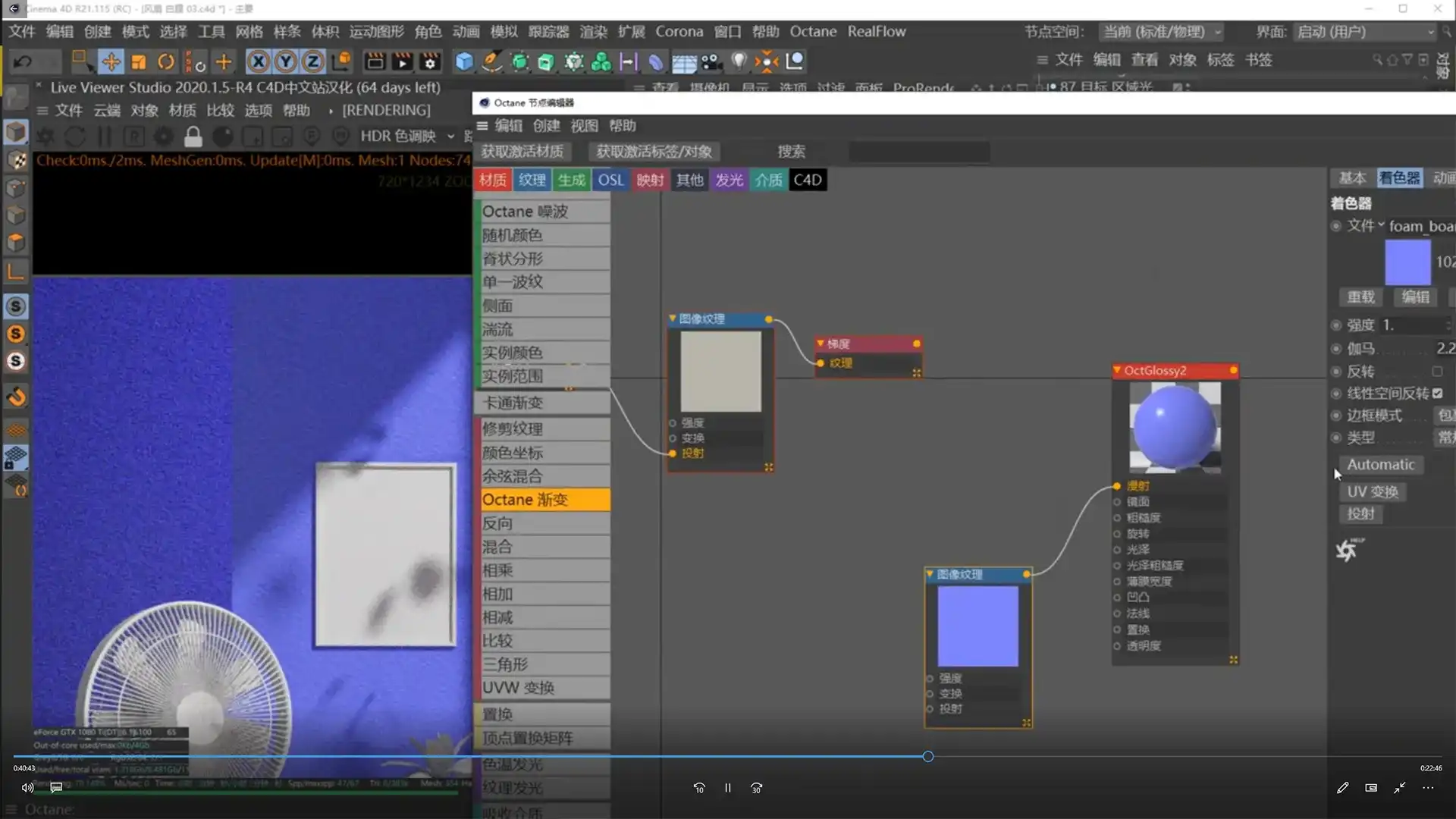The width and height of the screenshot is (1456, 819).
Task: Select the Scale tool in the toolbar
Action: [139, 61]
